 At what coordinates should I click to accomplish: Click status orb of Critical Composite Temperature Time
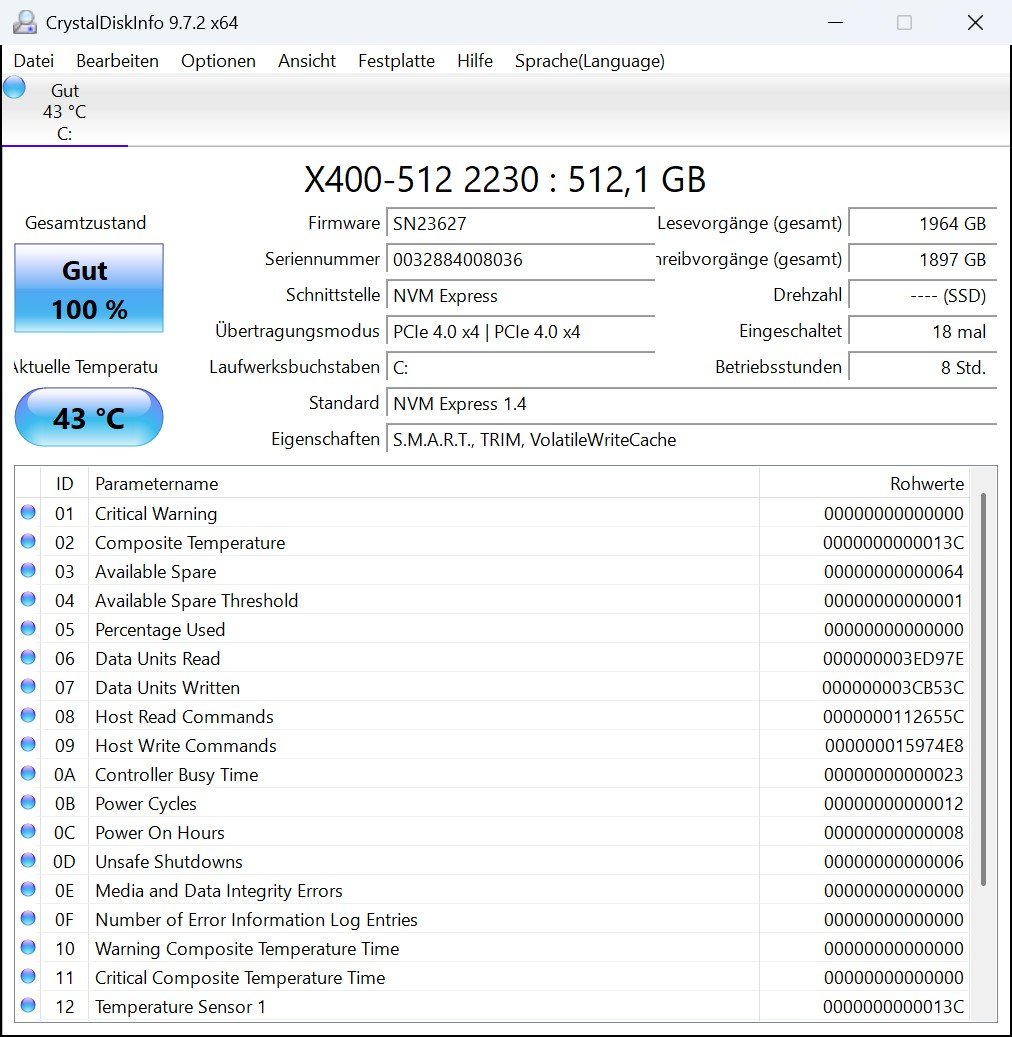coord(28,976)
